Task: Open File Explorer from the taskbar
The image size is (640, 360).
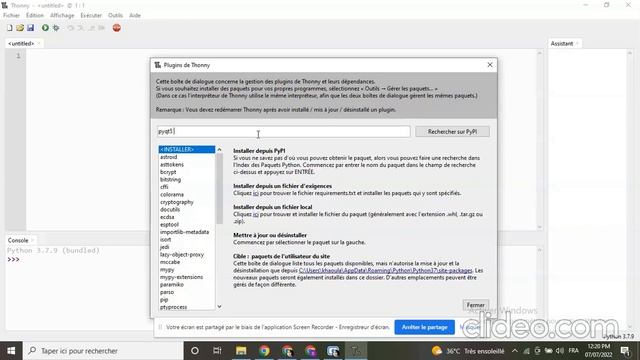Action: point(241,351)
